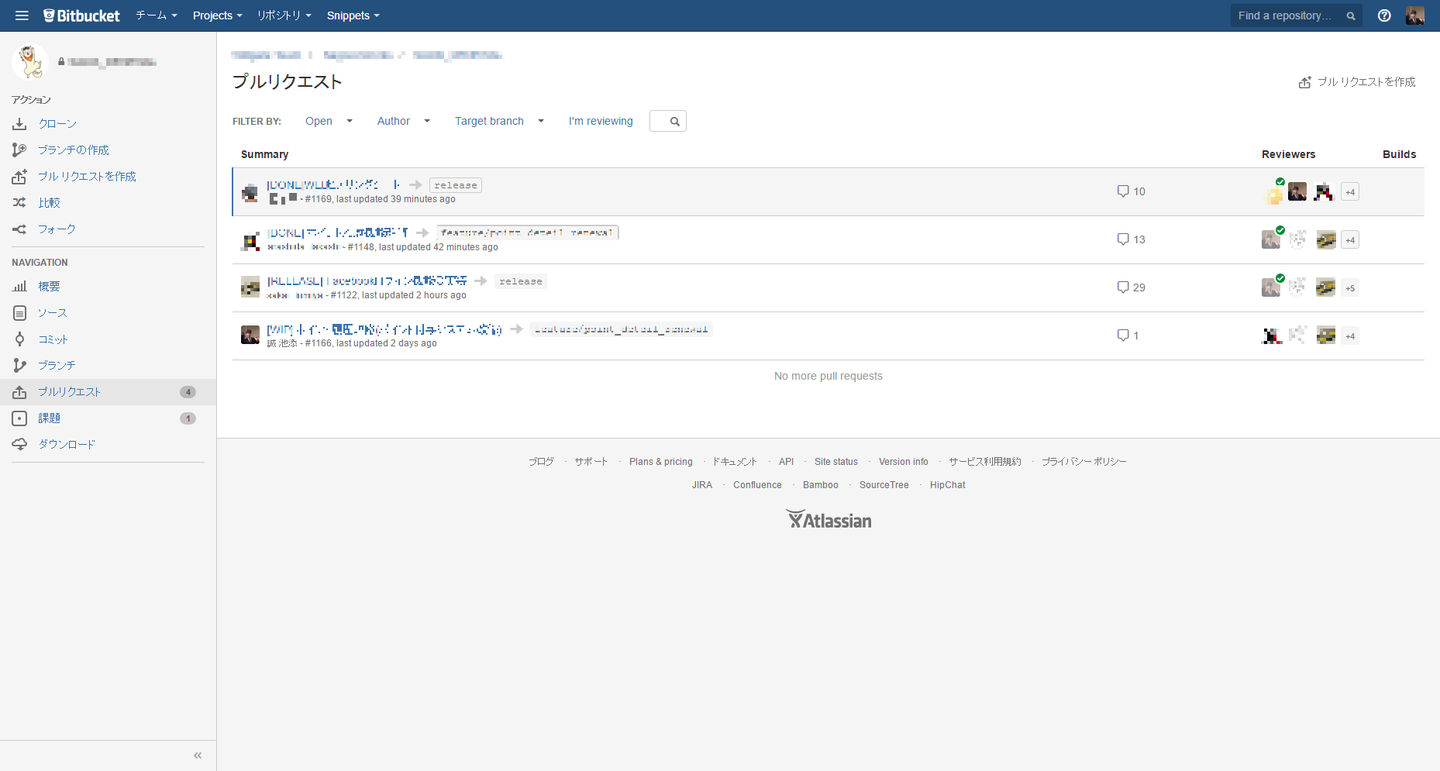The width and height of the screenshot is (1440, 771).
Task: Open pull request #1122 title link
Action: pos(366,281)
